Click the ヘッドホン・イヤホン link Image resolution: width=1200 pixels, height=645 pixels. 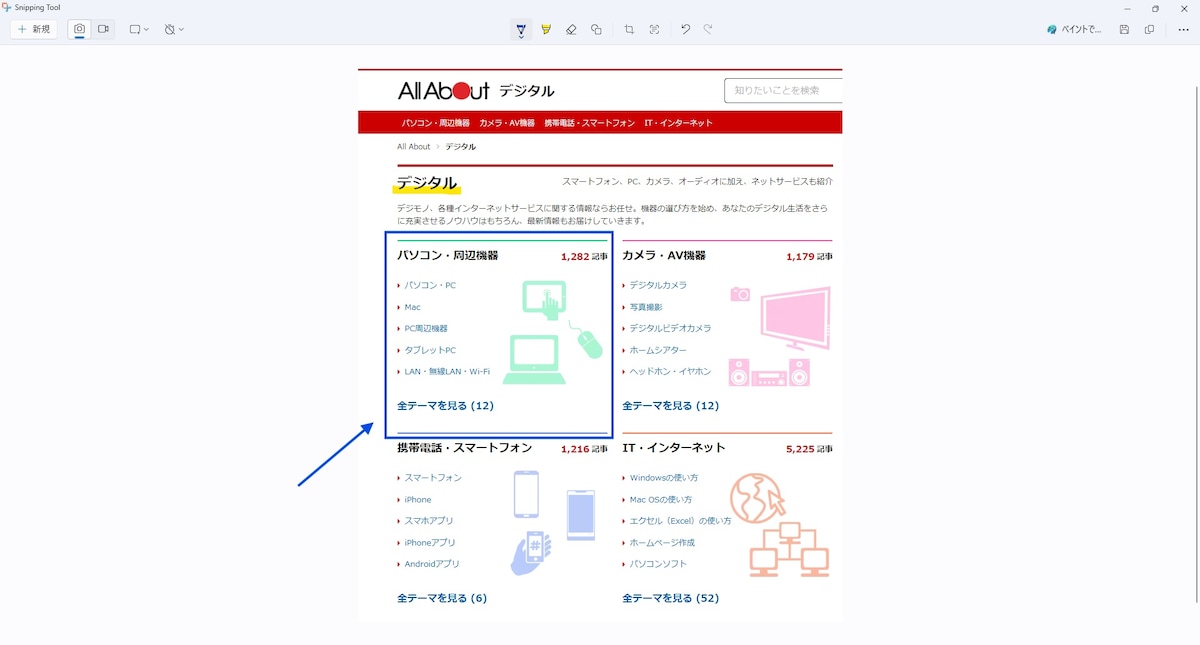click(x=670, y=371)
